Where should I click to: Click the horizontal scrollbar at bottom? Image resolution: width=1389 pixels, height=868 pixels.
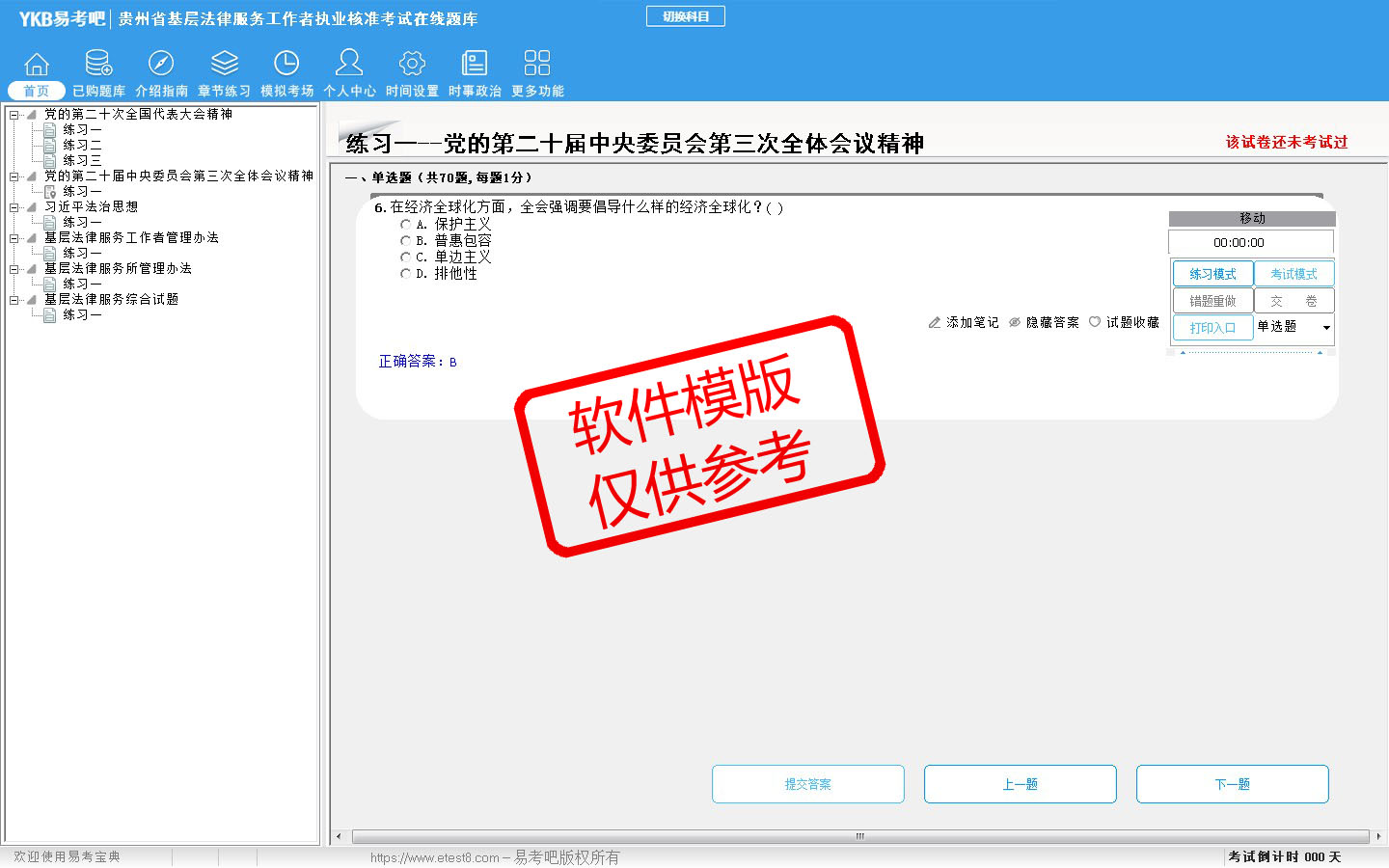coord(858,836)
